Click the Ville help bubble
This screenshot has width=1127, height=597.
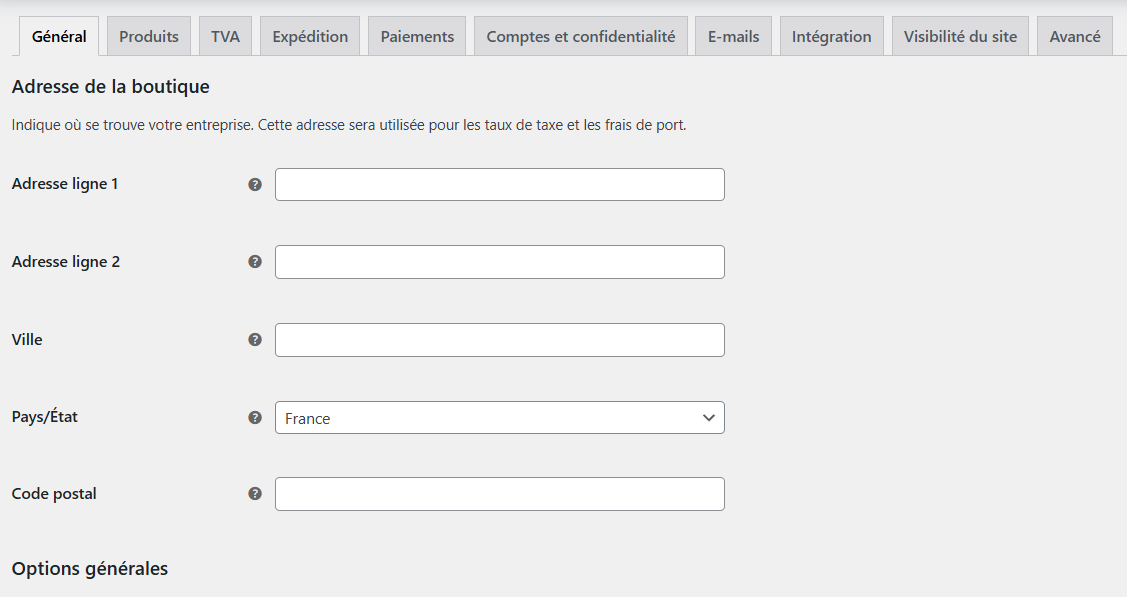[256, 340]
